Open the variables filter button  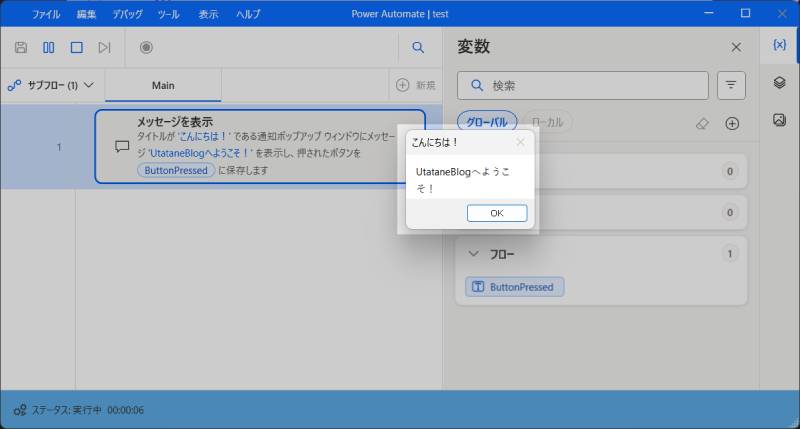[731, 85]
